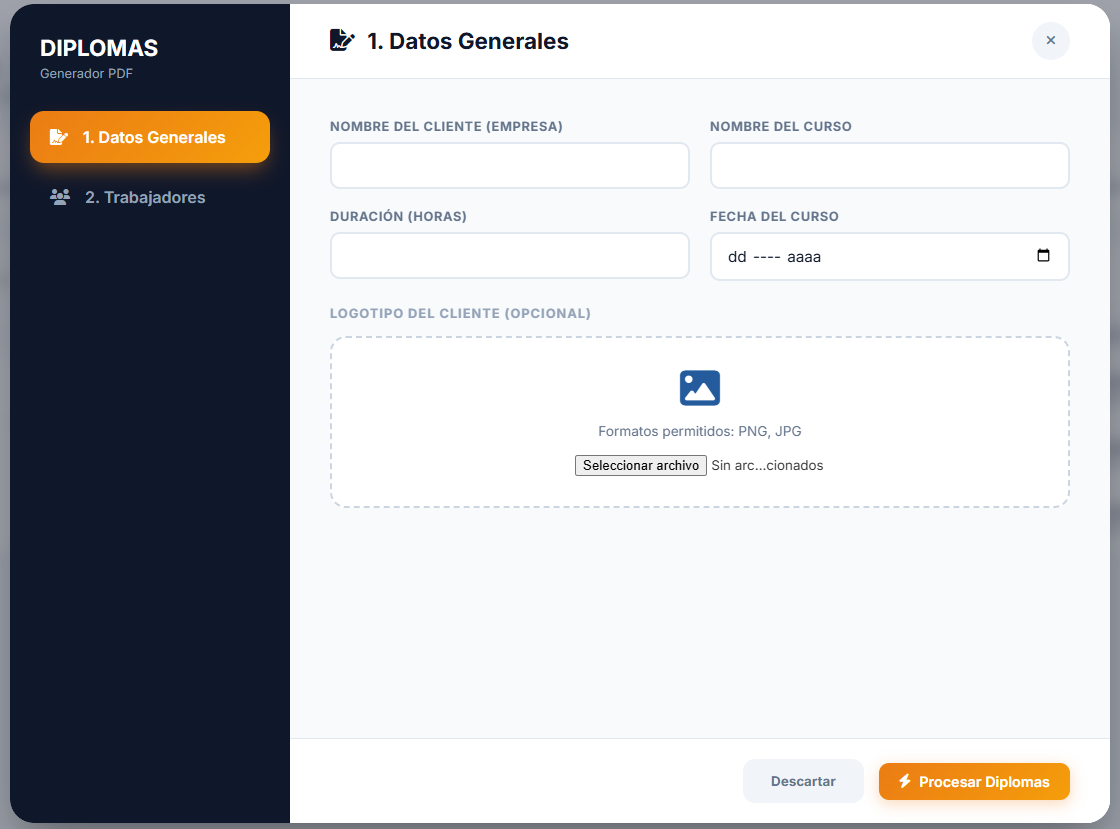Click the edit icon beside the Datos Generales heading

pos(342,41)
